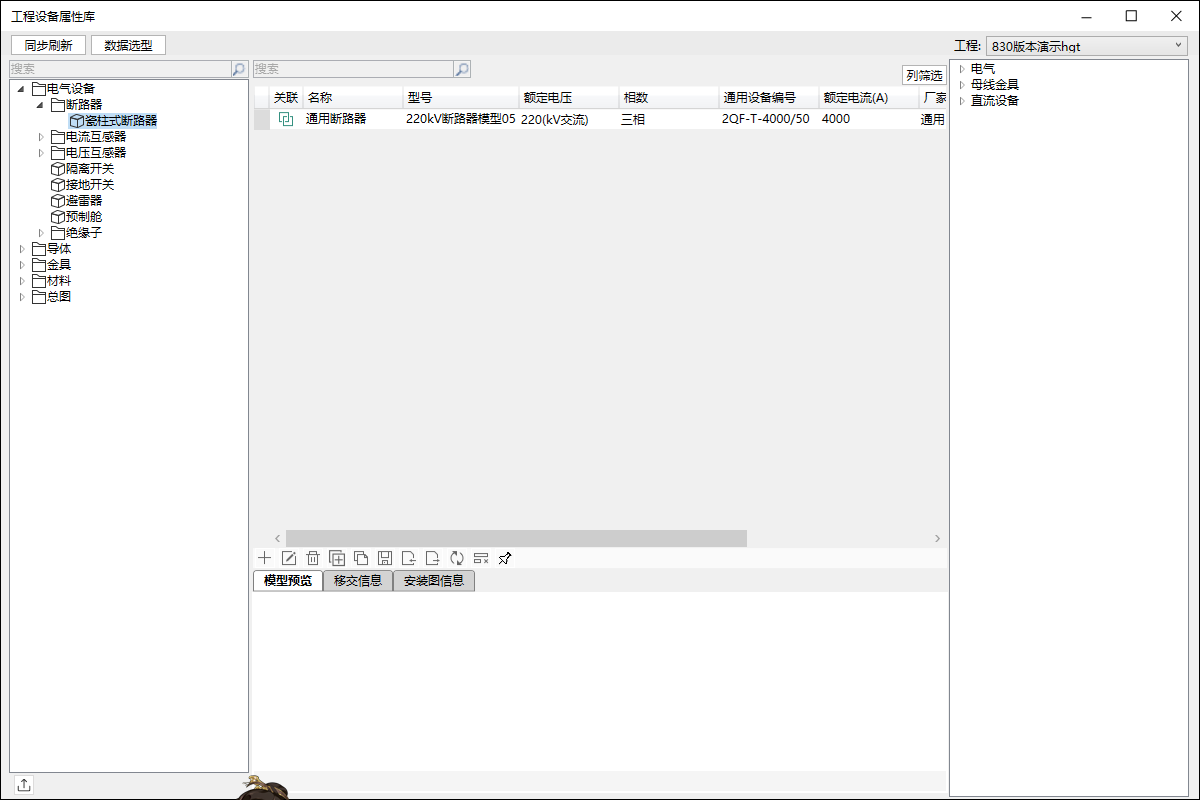
Task: Open the 工程 project dropdown
Action: click(1086, 46)
